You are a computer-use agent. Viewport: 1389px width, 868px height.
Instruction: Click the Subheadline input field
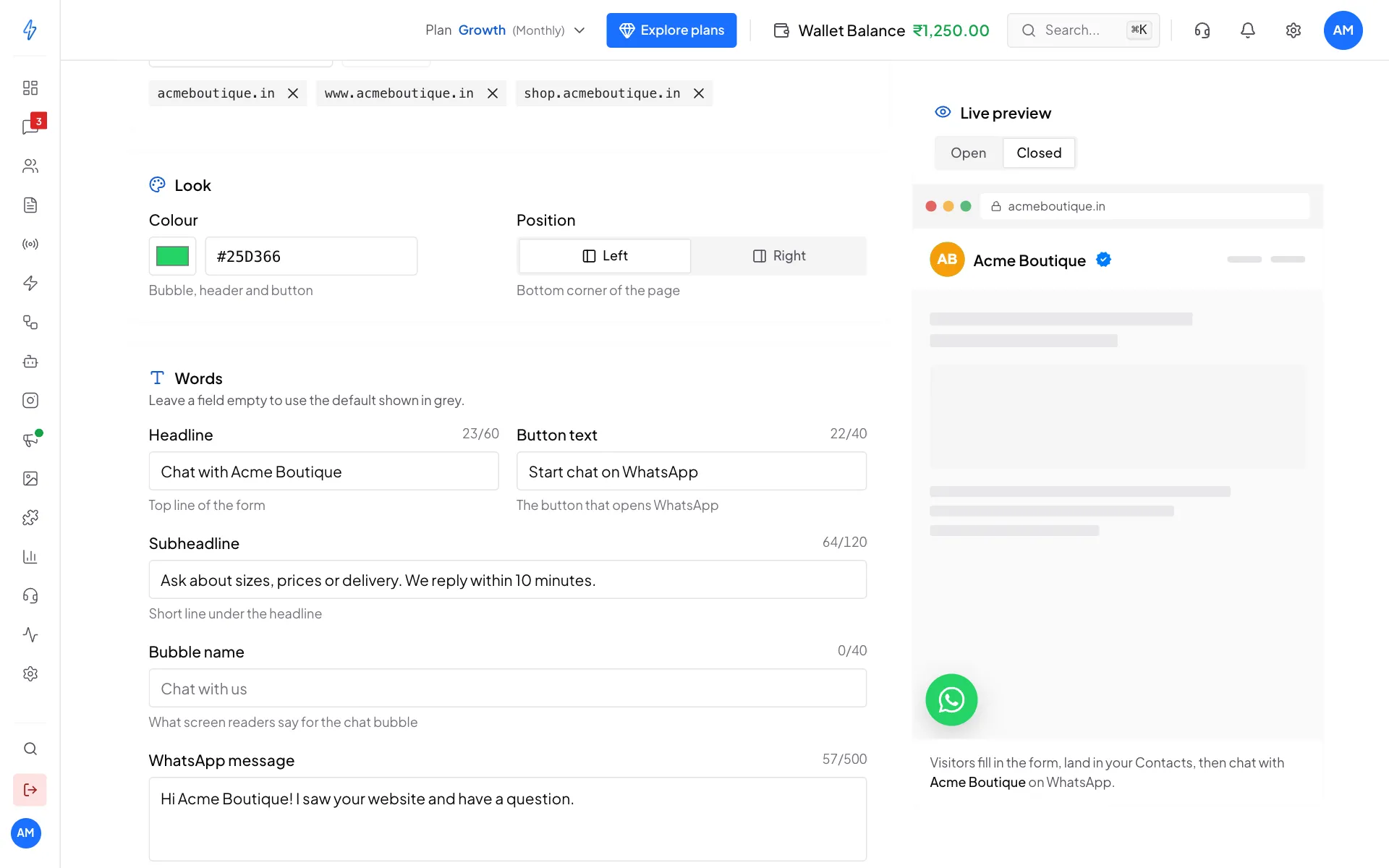click(x=507, y=580)
